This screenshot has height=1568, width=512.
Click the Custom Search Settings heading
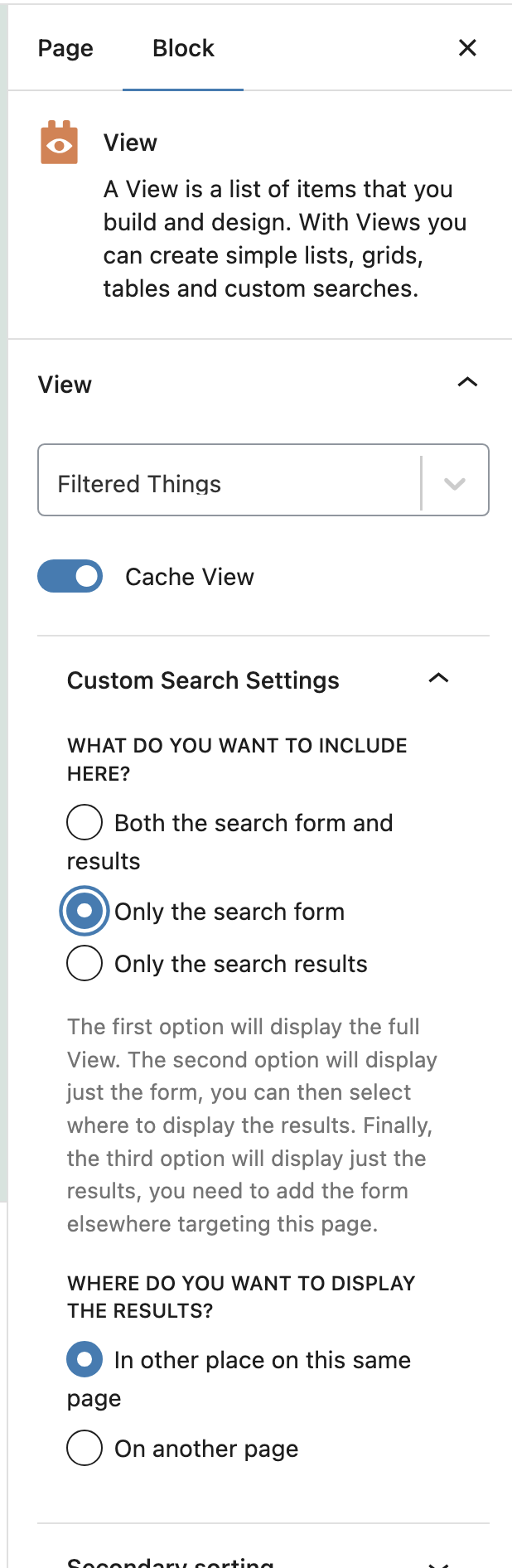coord(203,680)
